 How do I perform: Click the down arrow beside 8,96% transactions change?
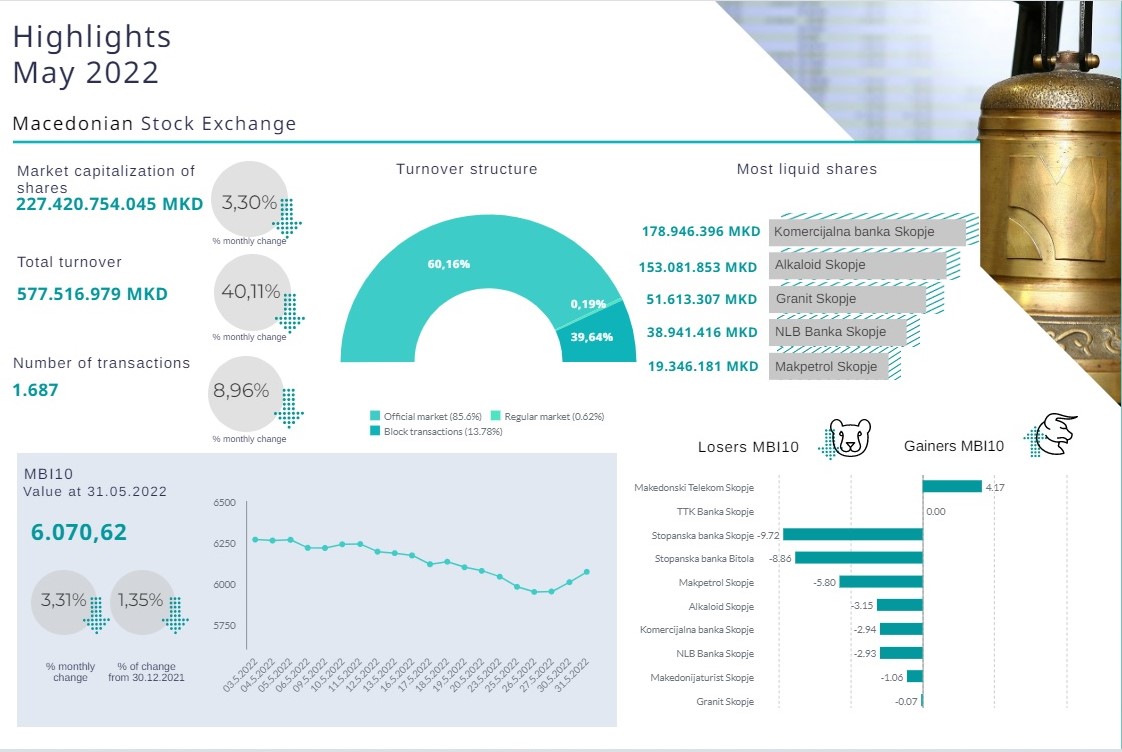(x=288, y=403)
